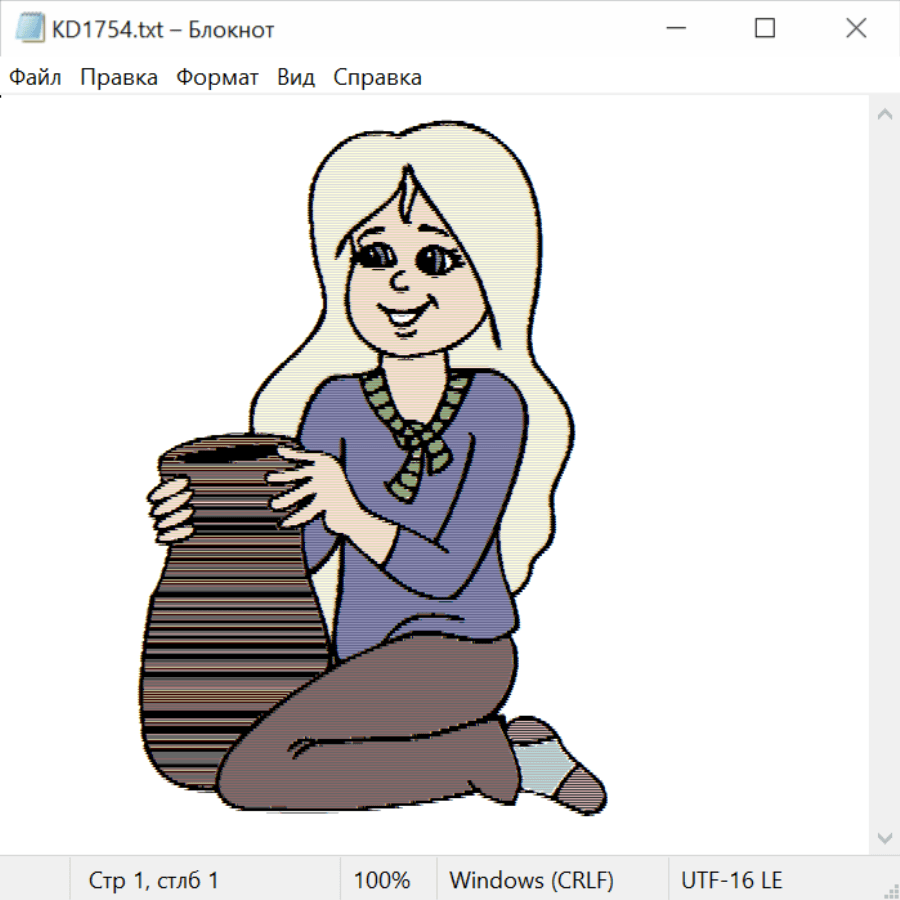This screenshot has width=900, height=900.
Task: Open the Вид menu
Action: tap(295, 77)
